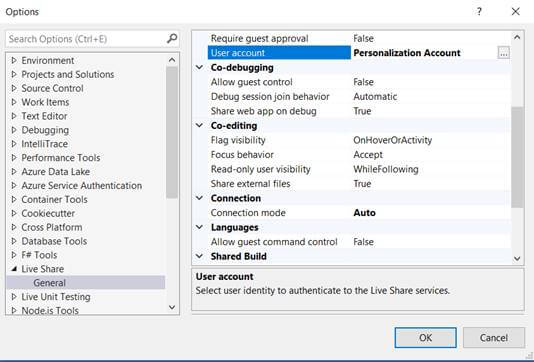The width and height of the screenshot is (534, 362).
Task: Select F# Tools category
Action: (x=39, y=255)
